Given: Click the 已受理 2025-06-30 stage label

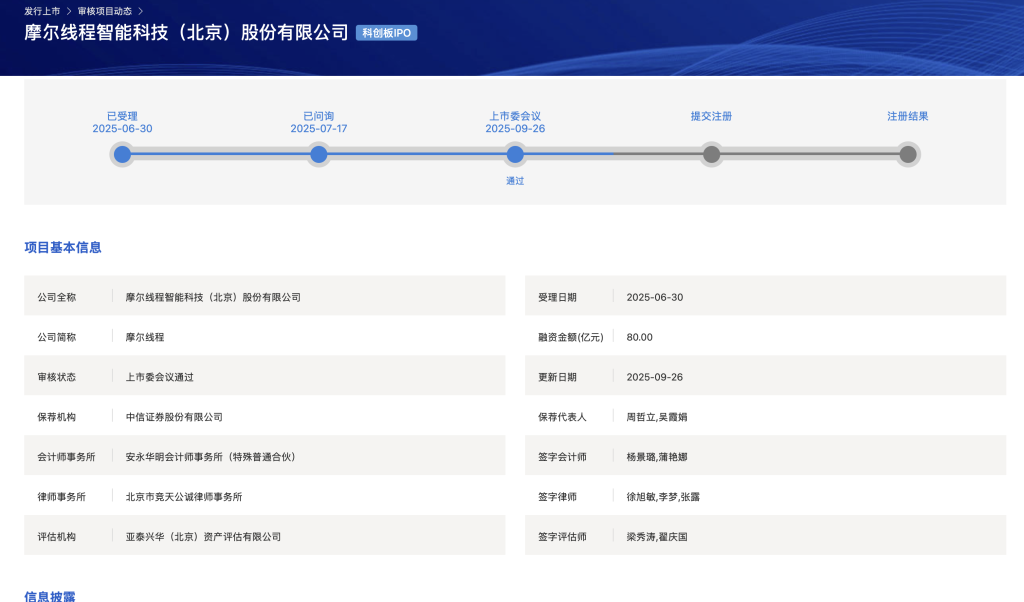Looking at the screenshot, I should 122,122.
